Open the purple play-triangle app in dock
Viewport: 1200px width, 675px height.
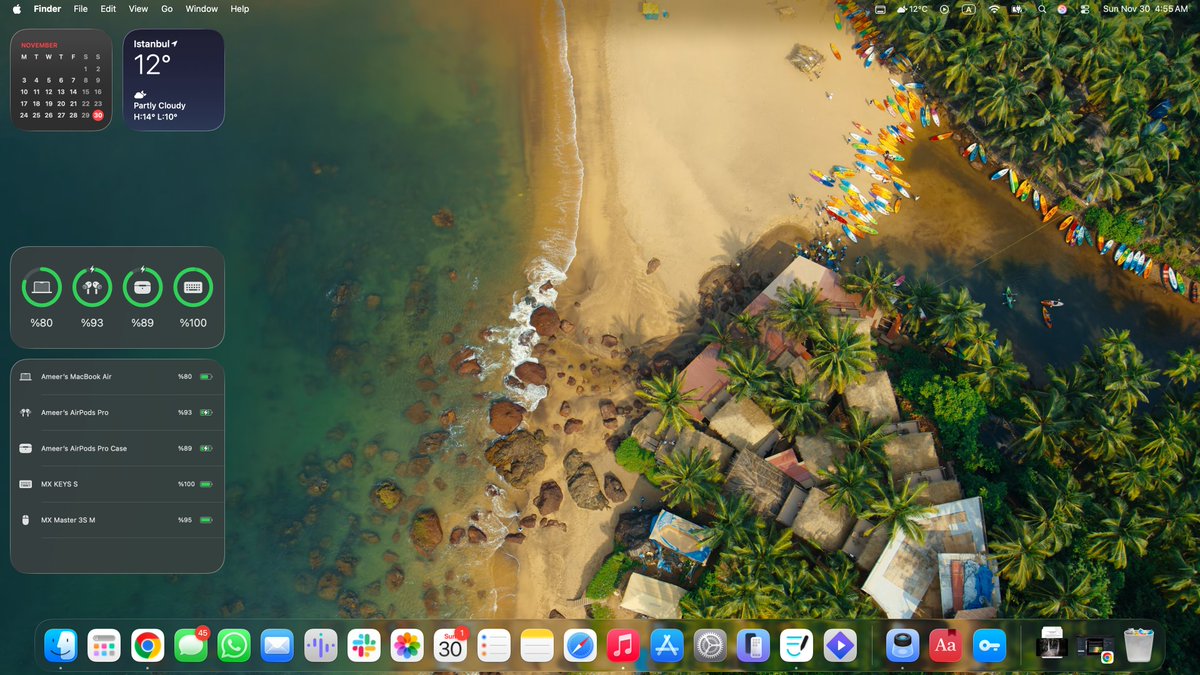click(840, 645)
